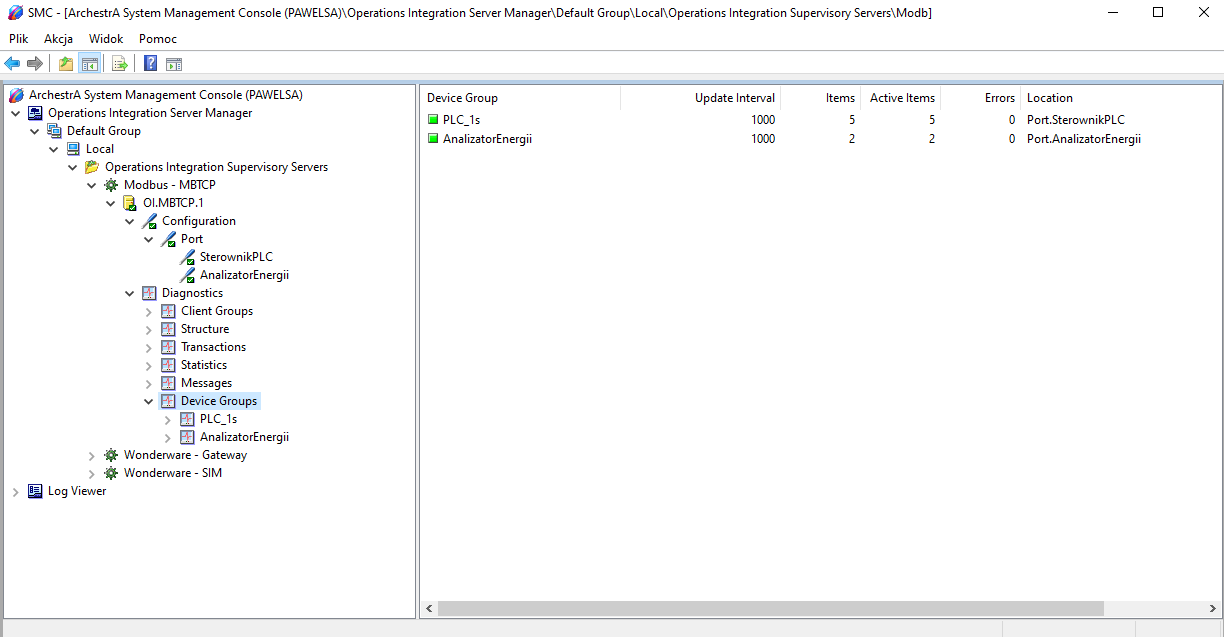
Task: Click the Modbus - MBTCP gear icon
Action: [x=112, y=185]
